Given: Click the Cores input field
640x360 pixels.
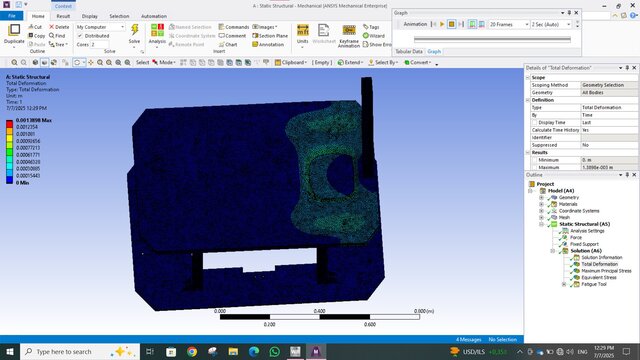Looking at the screenshot, I should [x=100, y=44].
